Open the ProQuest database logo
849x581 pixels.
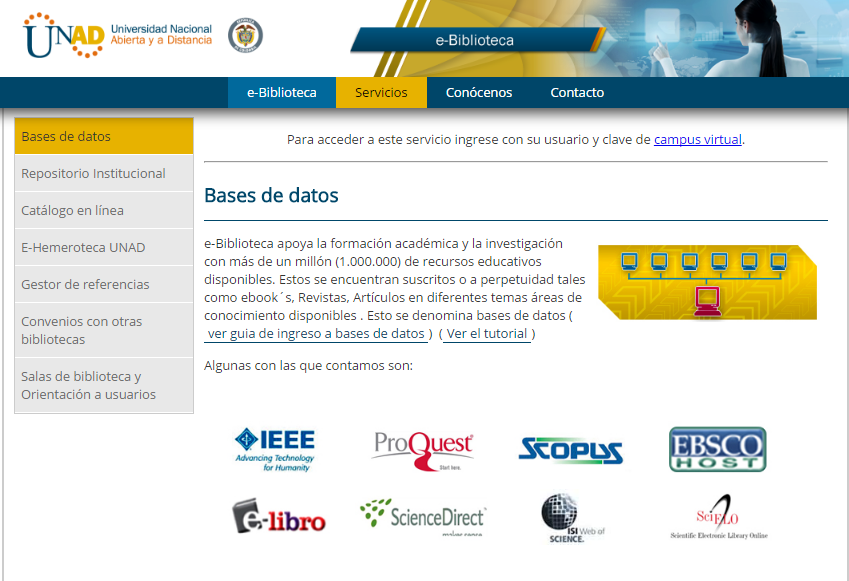(x=423, y=451)
